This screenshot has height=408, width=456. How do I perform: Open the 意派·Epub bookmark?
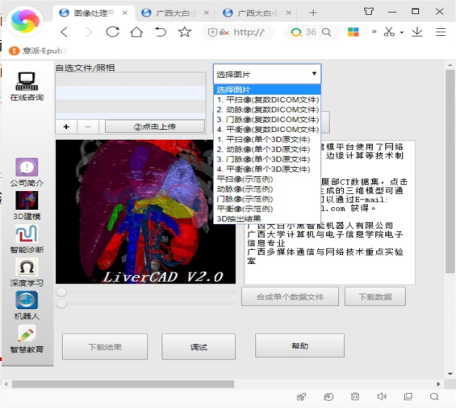[x=38, y=51]
